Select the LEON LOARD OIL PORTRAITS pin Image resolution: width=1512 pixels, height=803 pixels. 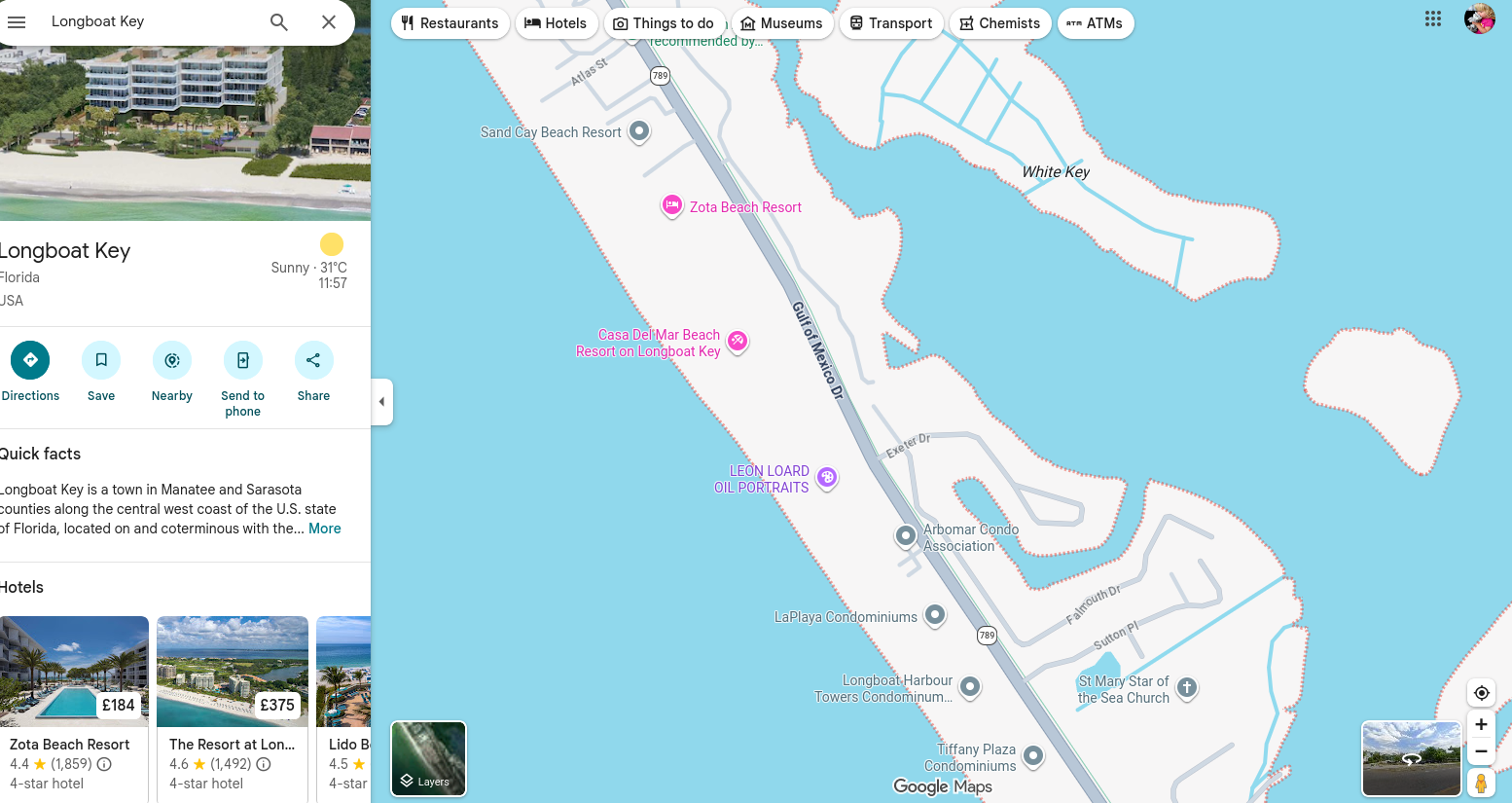coord(827,478)
